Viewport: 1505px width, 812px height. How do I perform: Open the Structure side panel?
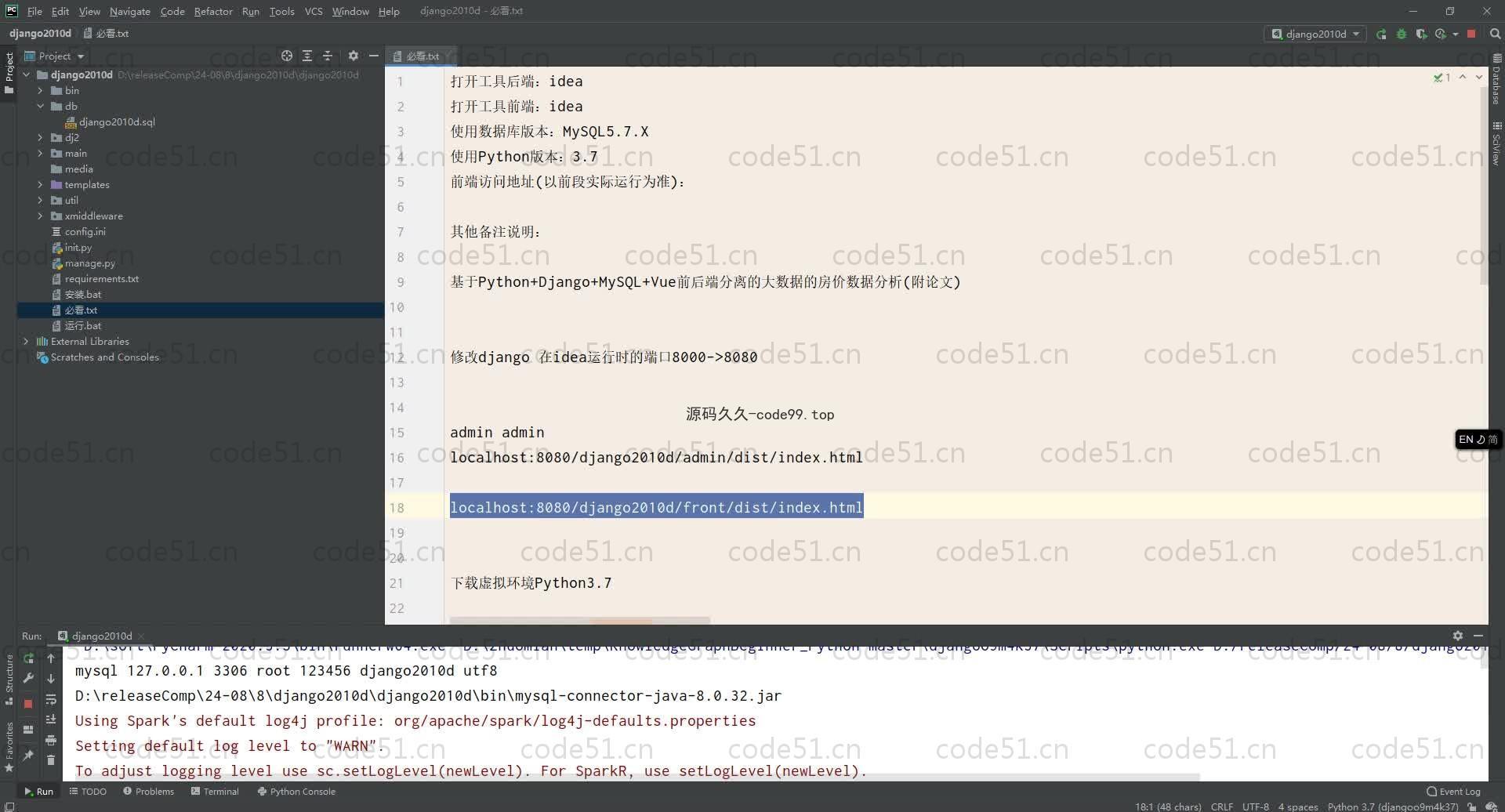(9, 679)
